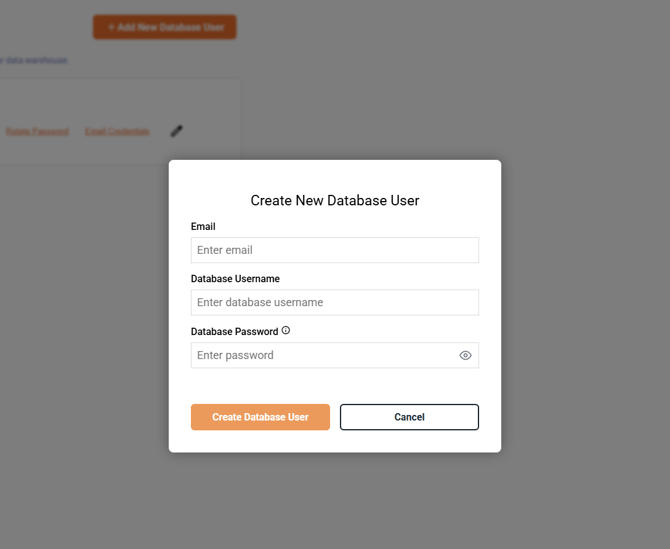Click the Database Password label text

pyautogui.click(x=234, y=331)
